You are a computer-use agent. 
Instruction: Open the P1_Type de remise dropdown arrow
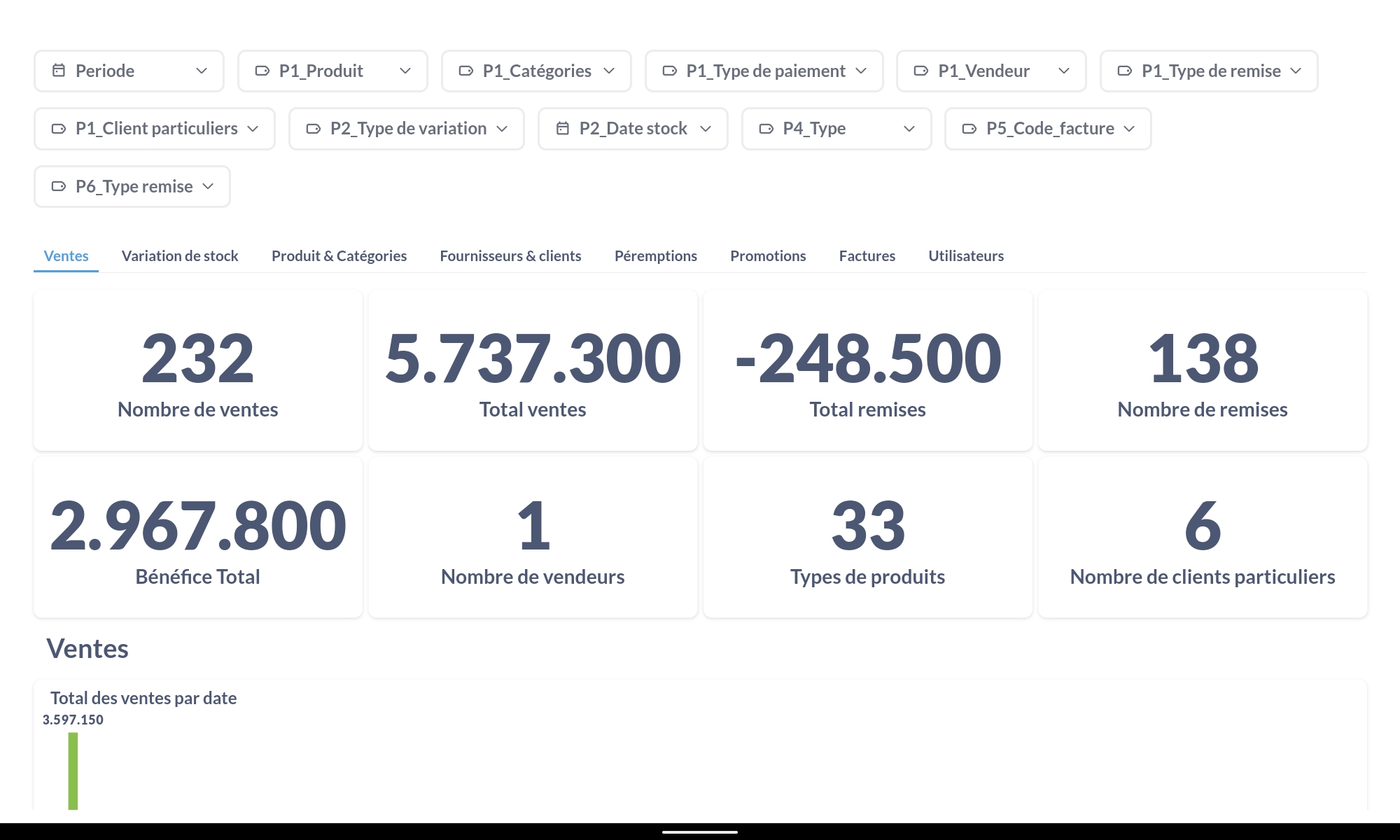point(1296,71)
